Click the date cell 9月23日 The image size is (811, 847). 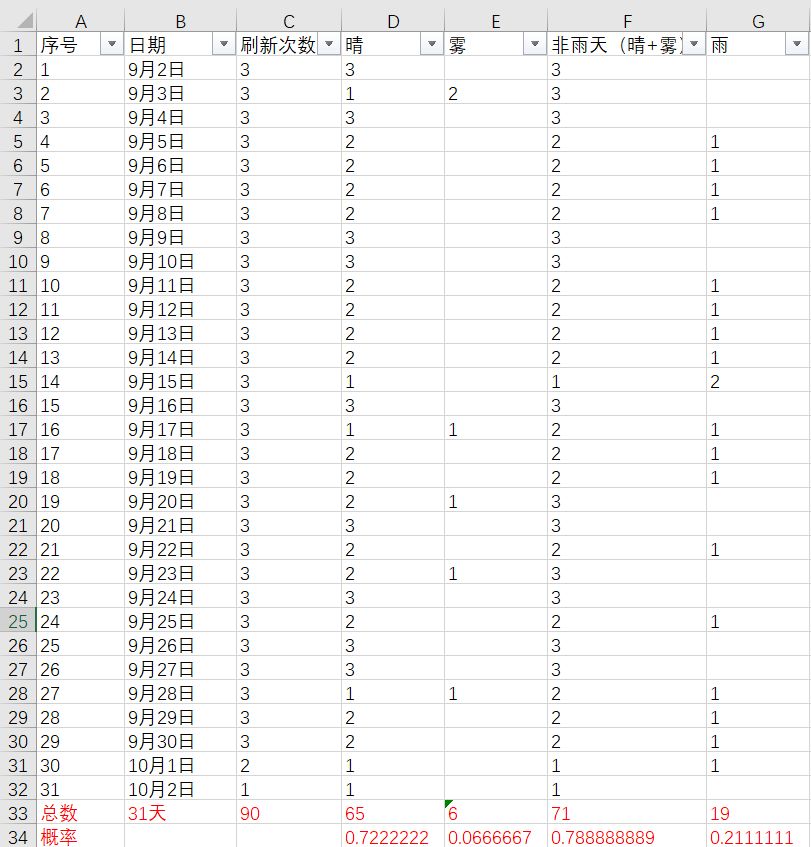click(180, 573)
